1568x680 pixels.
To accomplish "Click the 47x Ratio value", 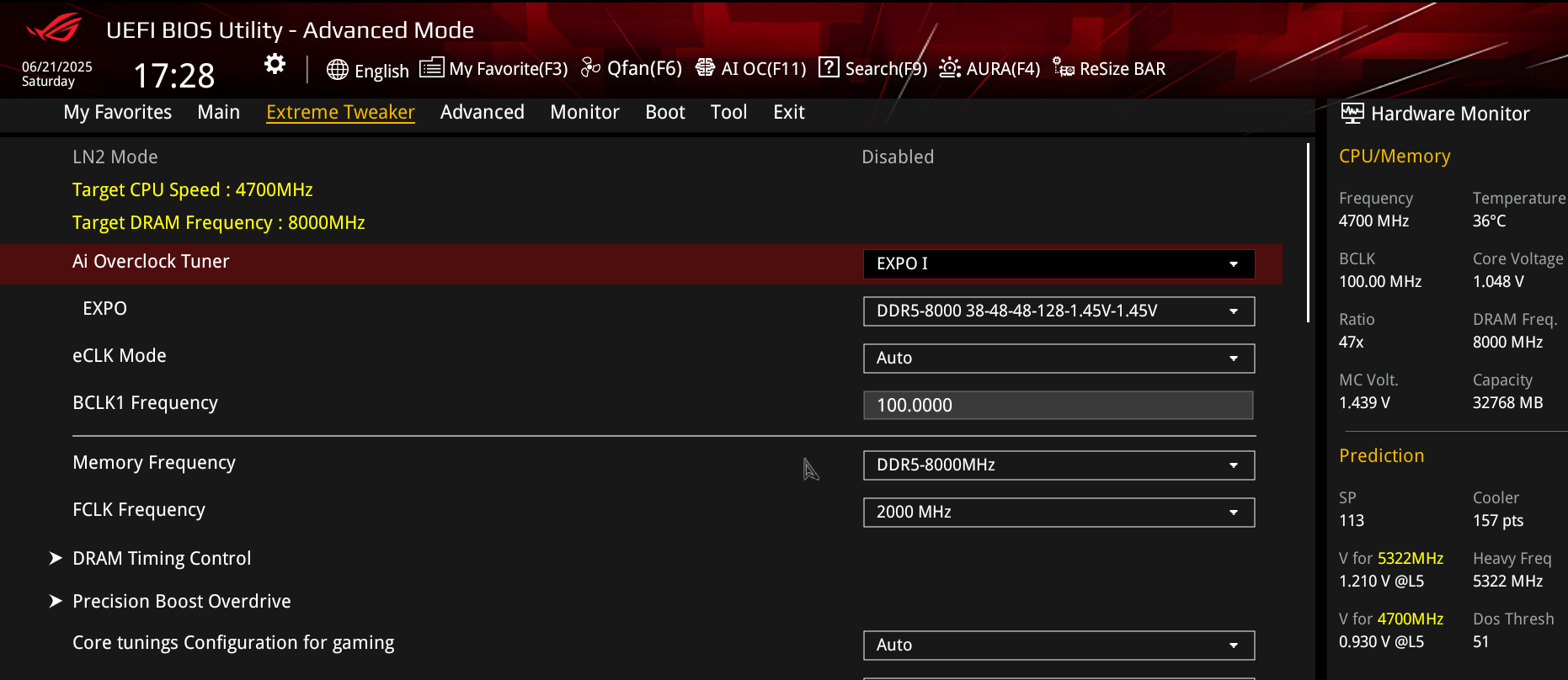I will (x=1352, y=342).
